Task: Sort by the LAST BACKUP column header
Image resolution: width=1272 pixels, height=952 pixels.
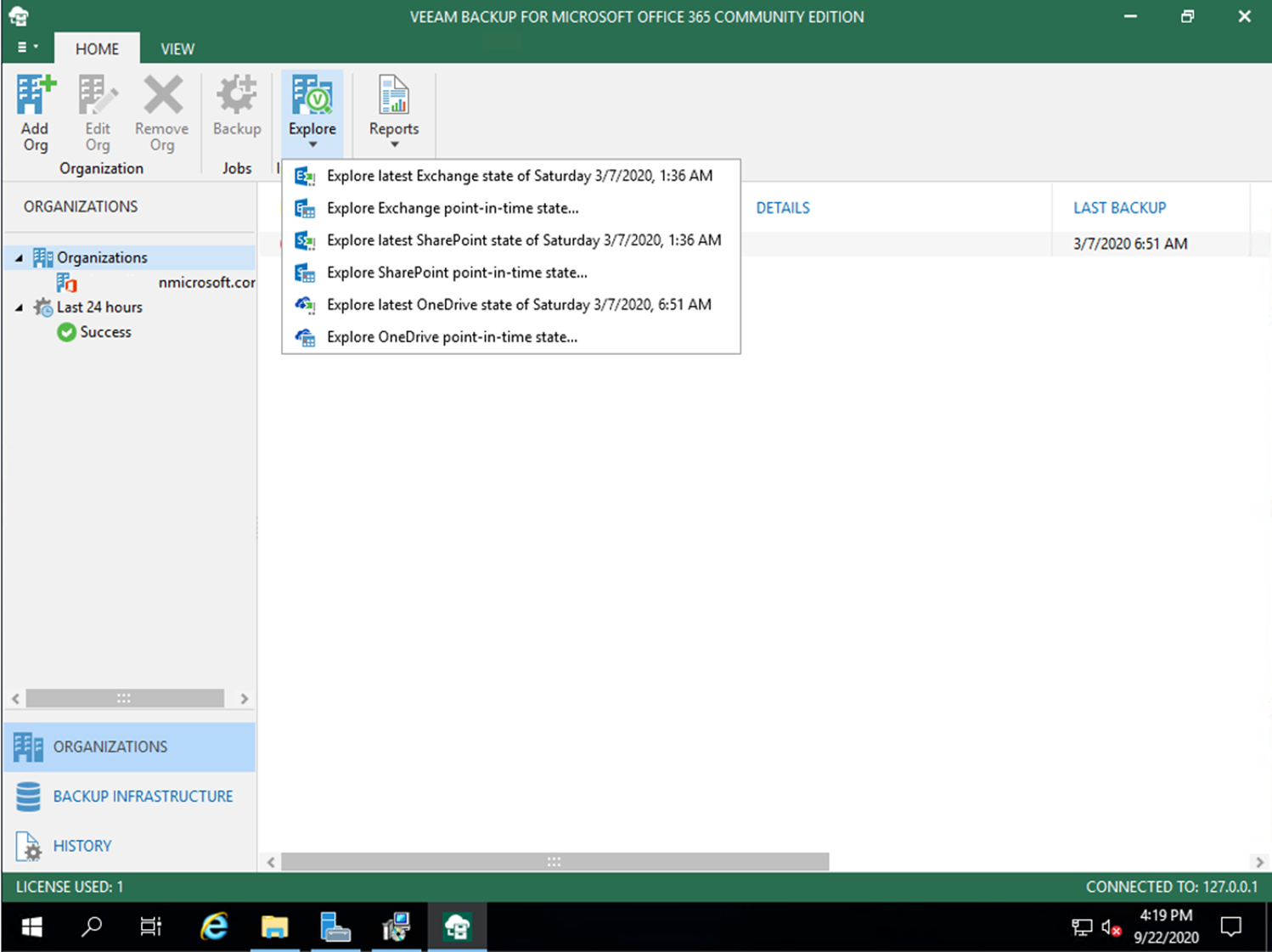Action: pyautogui.click(x=1119, y=208)
